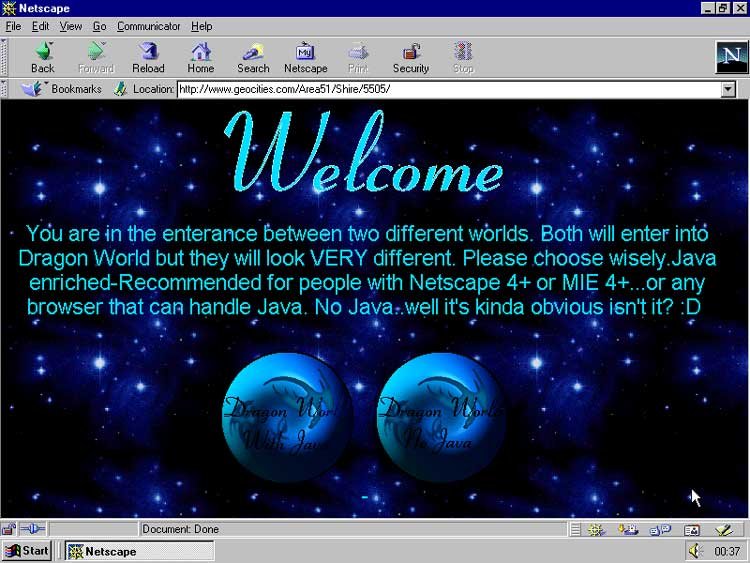Open the Location URL history dropdown
The width and height of the screenshot is (750, 563).
[x=728, y=89]
